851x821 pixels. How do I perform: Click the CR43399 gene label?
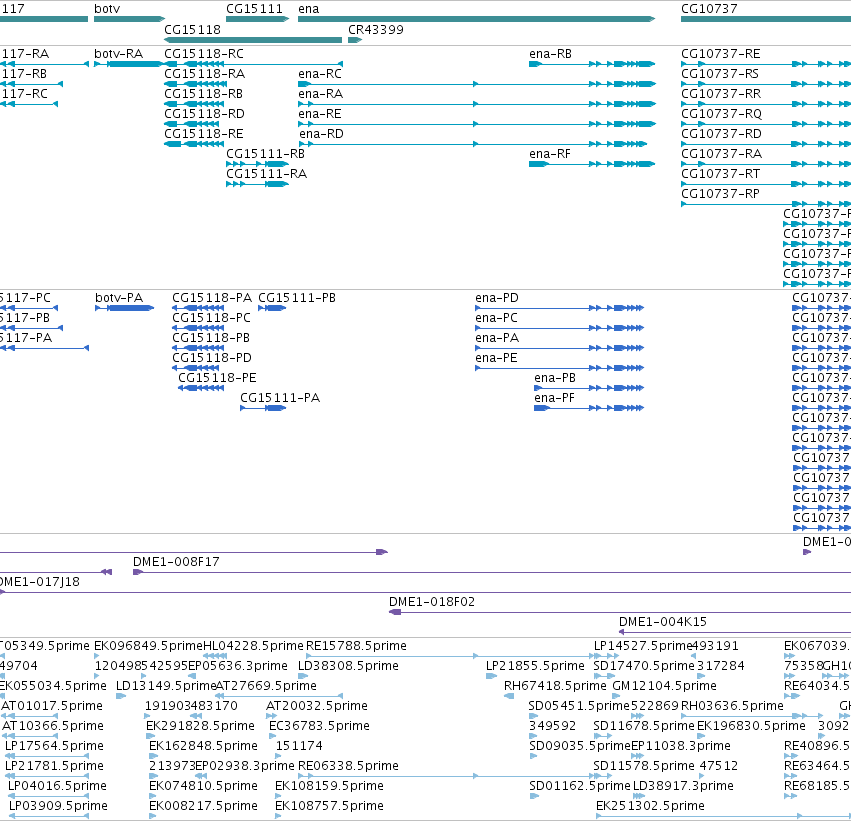tap(376, 30)
